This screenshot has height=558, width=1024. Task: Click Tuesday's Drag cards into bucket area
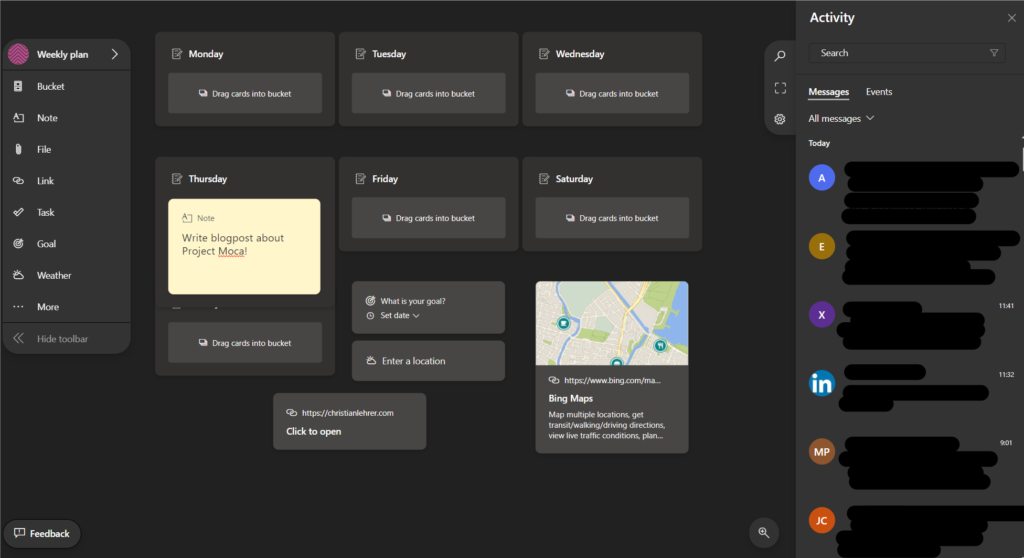tap(428, 93)
